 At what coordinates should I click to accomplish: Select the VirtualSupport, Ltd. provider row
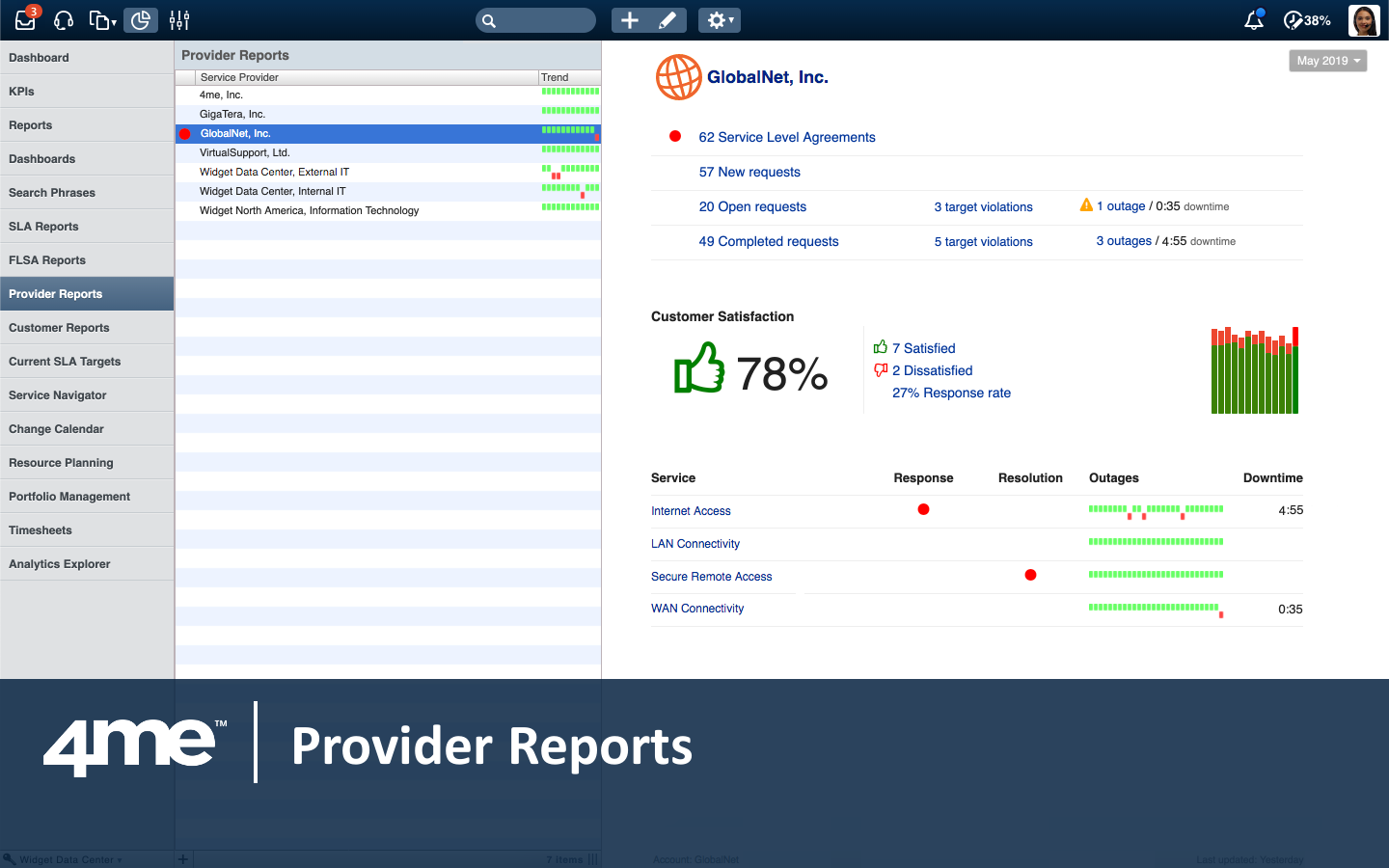click(x=388, y=153)
